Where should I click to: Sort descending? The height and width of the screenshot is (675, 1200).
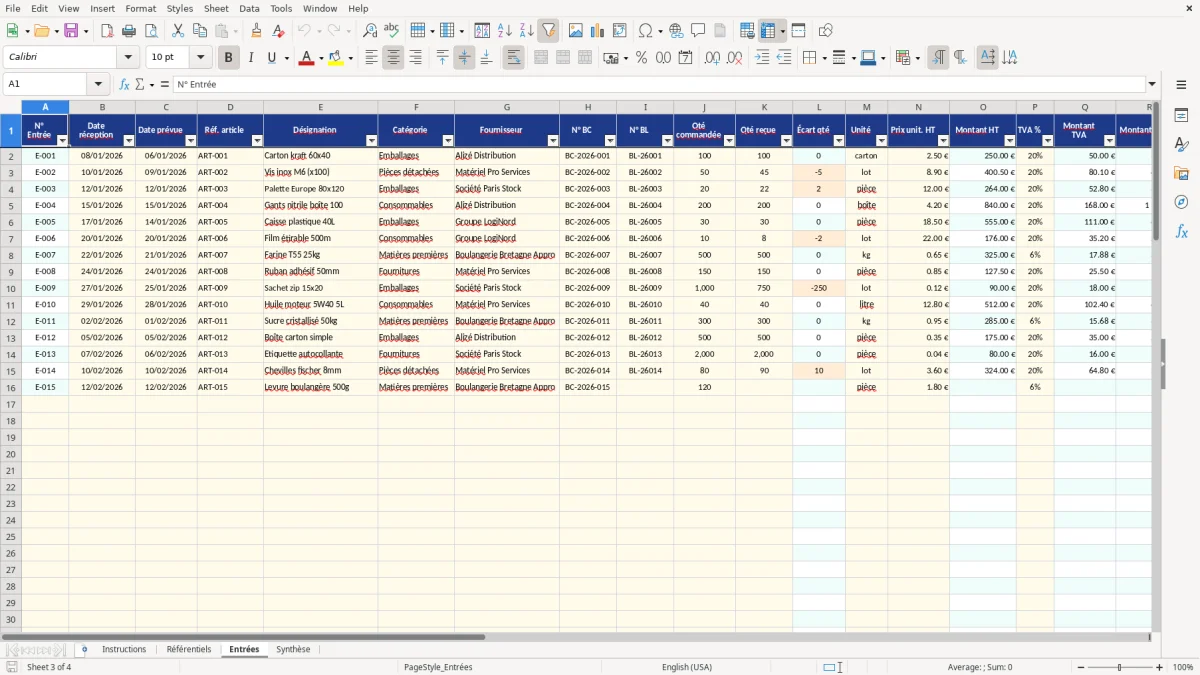click(526, 31)
